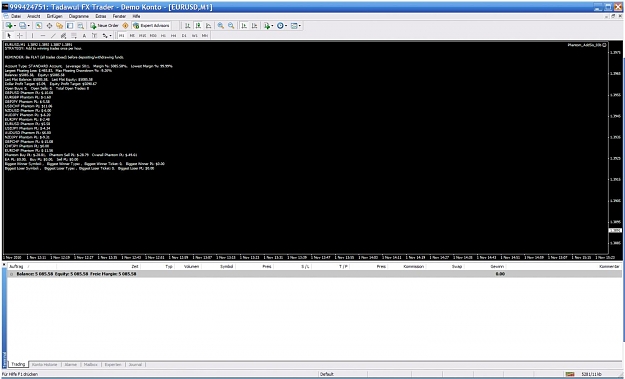Sort by the Symbol column header
This screenshot has width=625, height=379.
tap(226, 266)
